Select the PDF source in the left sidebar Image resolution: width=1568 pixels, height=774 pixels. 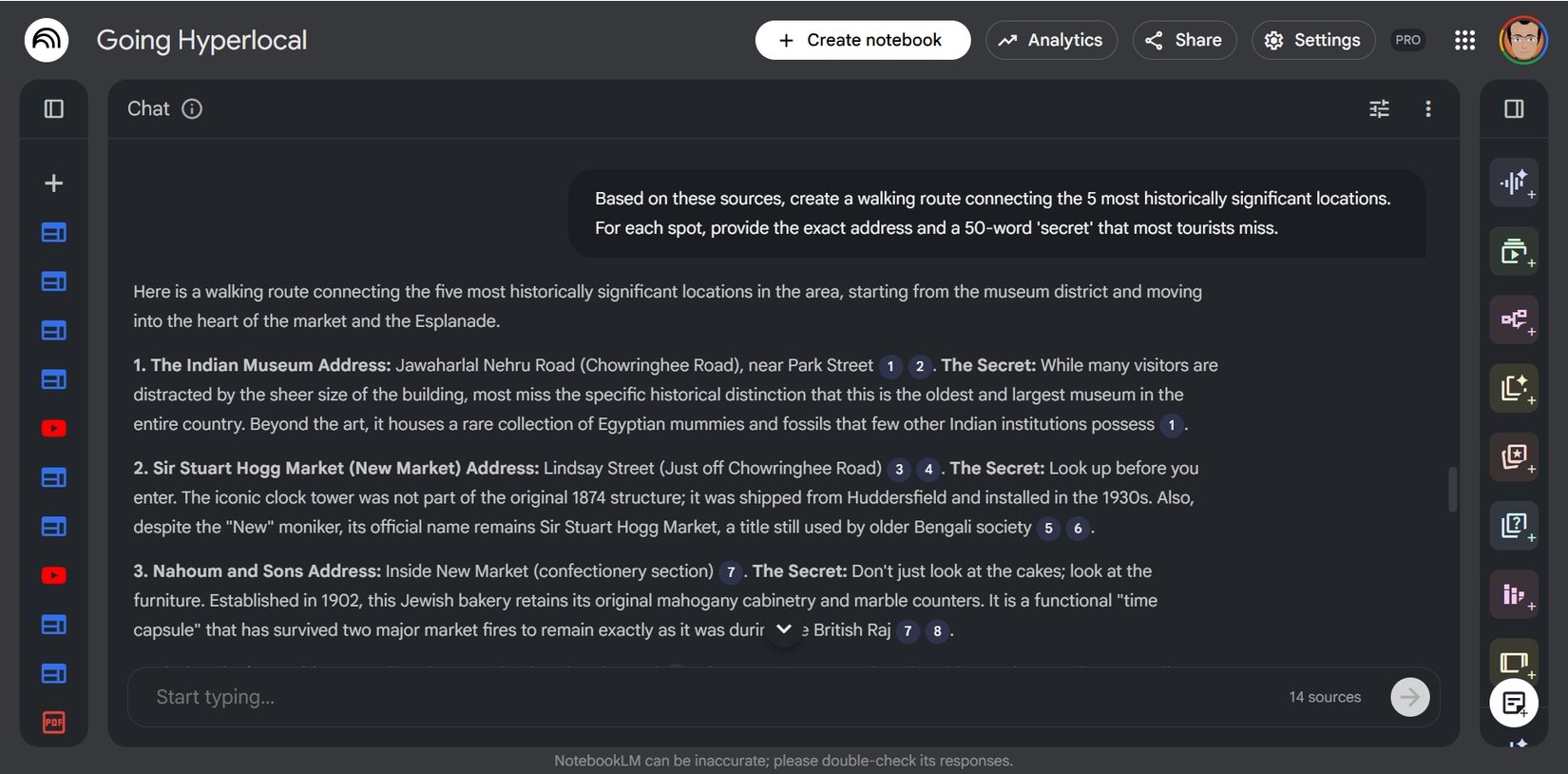point(54,723)
